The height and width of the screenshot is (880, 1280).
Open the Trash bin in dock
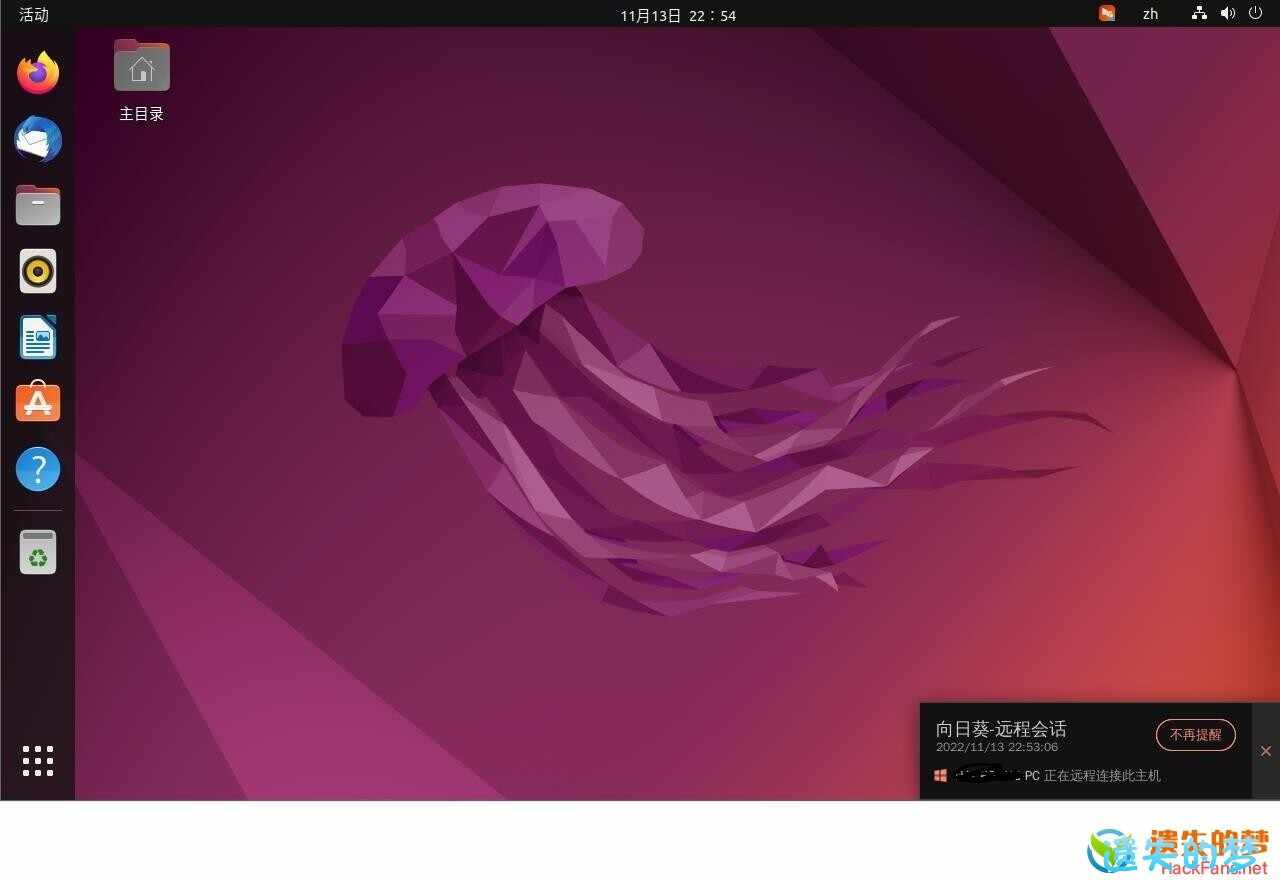38,552
